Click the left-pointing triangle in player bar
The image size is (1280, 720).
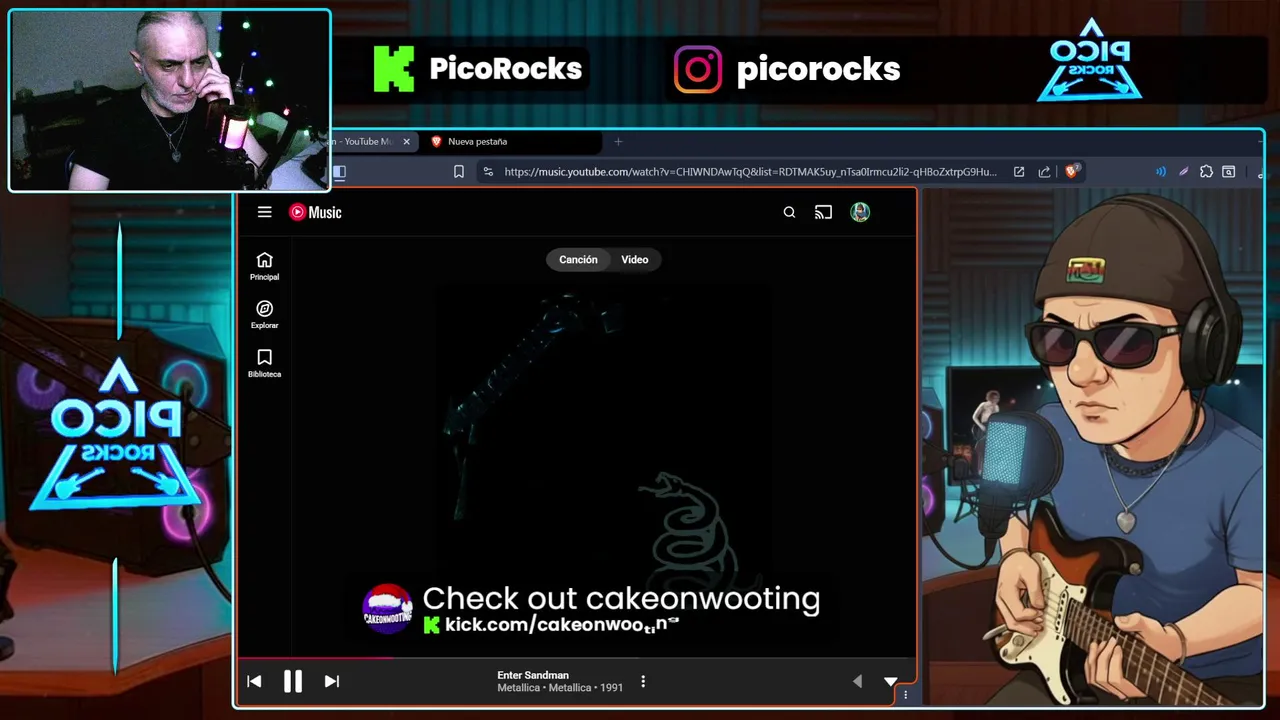857,681
